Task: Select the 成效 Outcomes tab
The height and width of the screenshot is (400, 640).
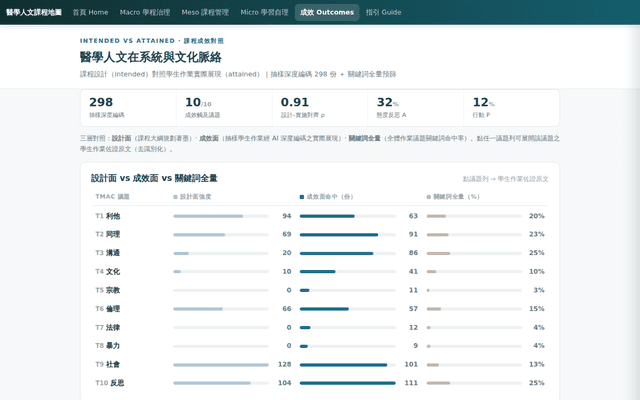Action: point(327,12)
